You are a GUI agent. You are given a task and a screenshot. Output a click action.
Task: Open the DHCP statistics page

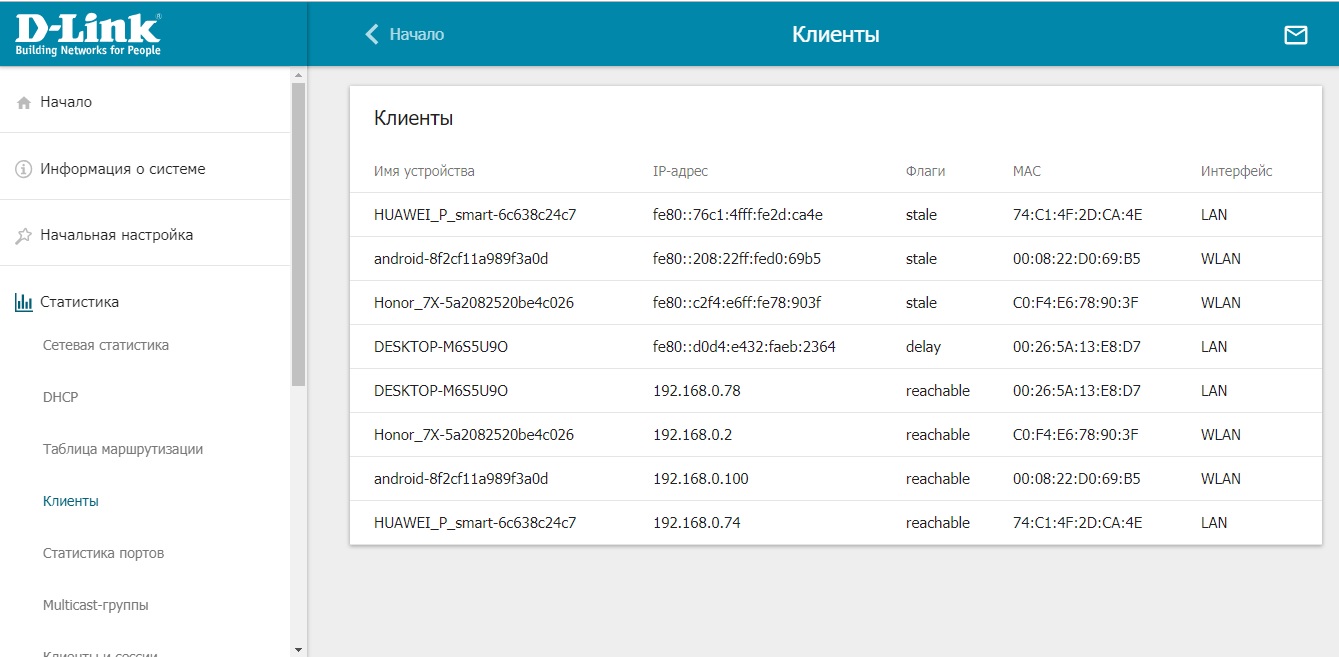coord(60,397)
